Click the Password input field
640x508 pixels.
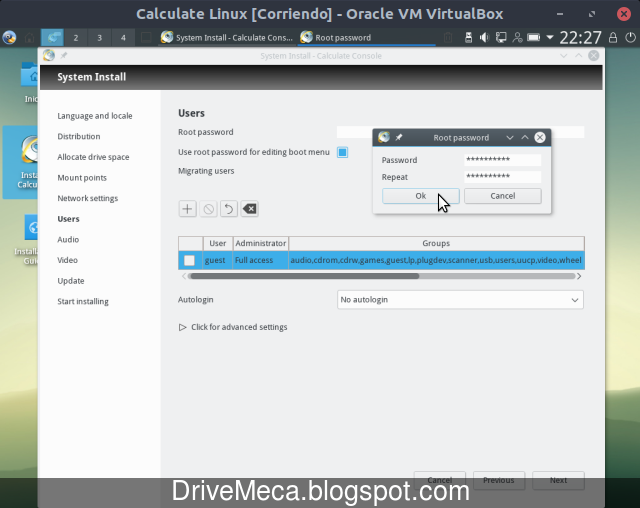(502, 160)
